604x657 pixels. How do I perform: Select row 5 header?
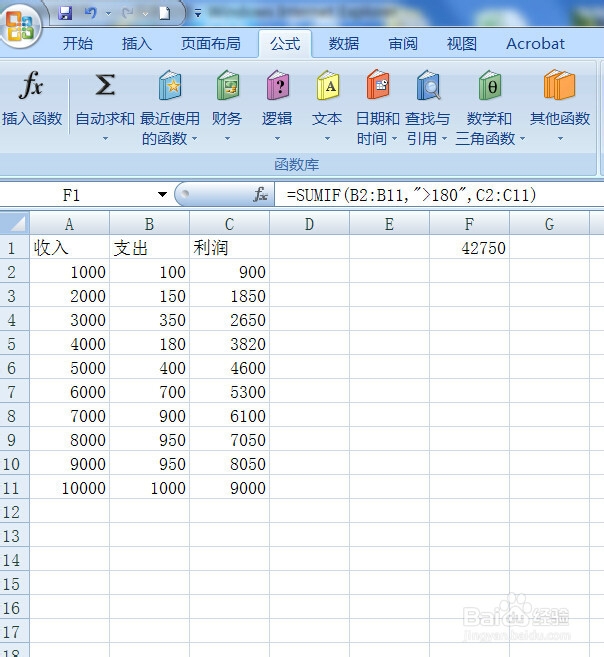pos(14,344)
